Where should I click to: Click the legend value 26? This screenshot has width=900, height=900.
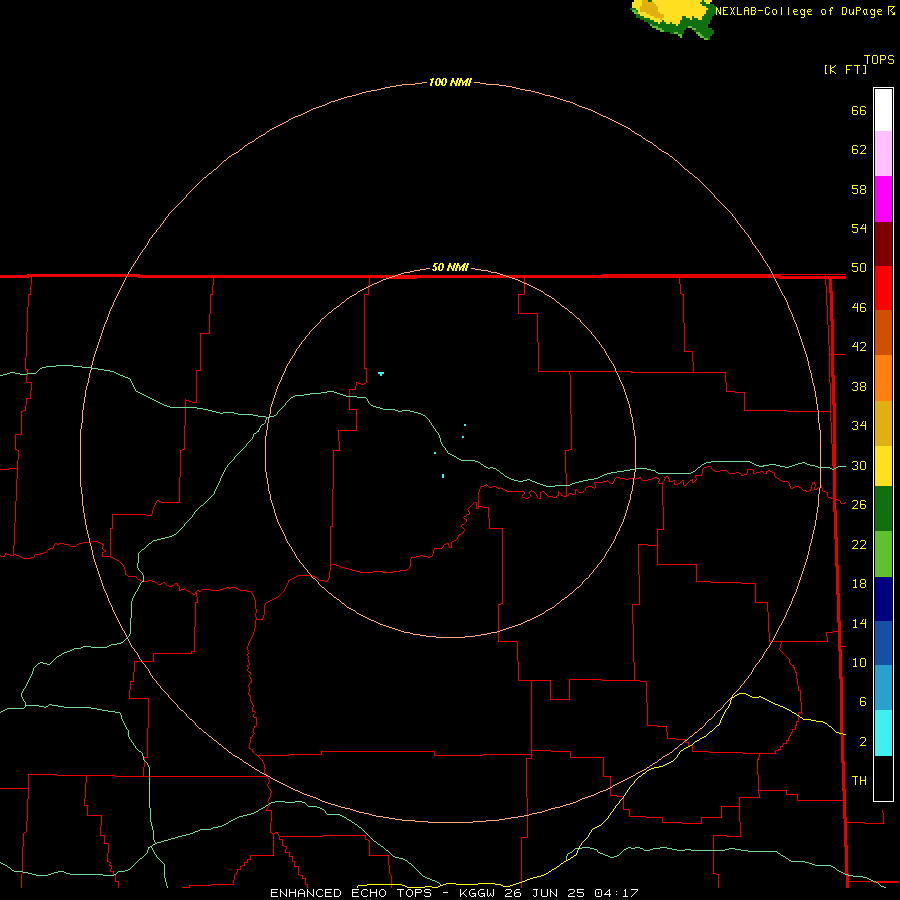coord(859,505)
